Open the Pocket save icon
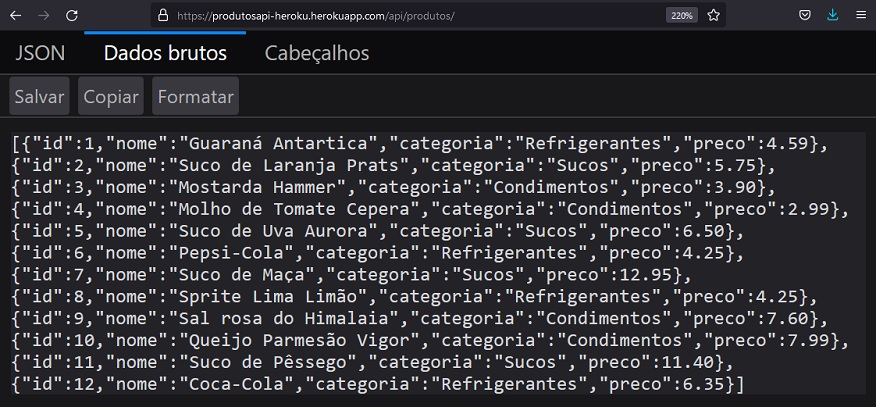The height and width of the screenshot is (407, 876). (804, 16)
